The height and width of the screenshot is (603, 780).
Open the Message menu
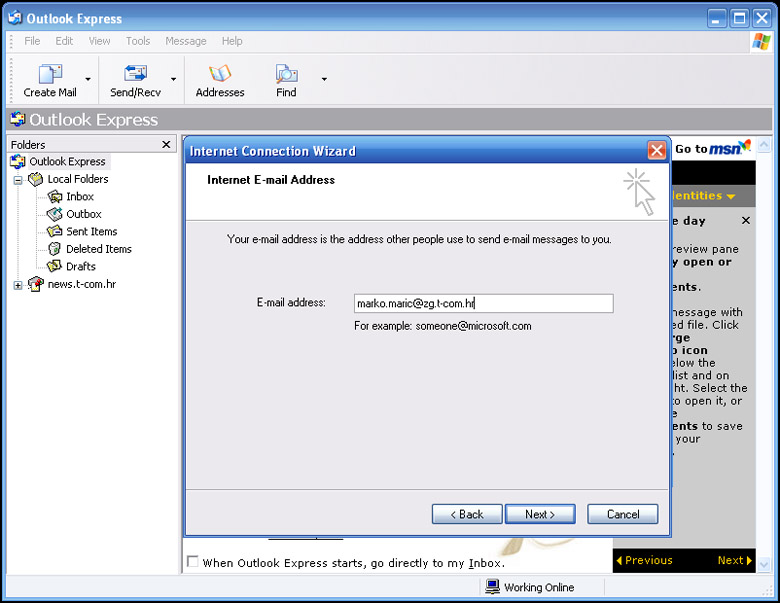tap(186, 41)
